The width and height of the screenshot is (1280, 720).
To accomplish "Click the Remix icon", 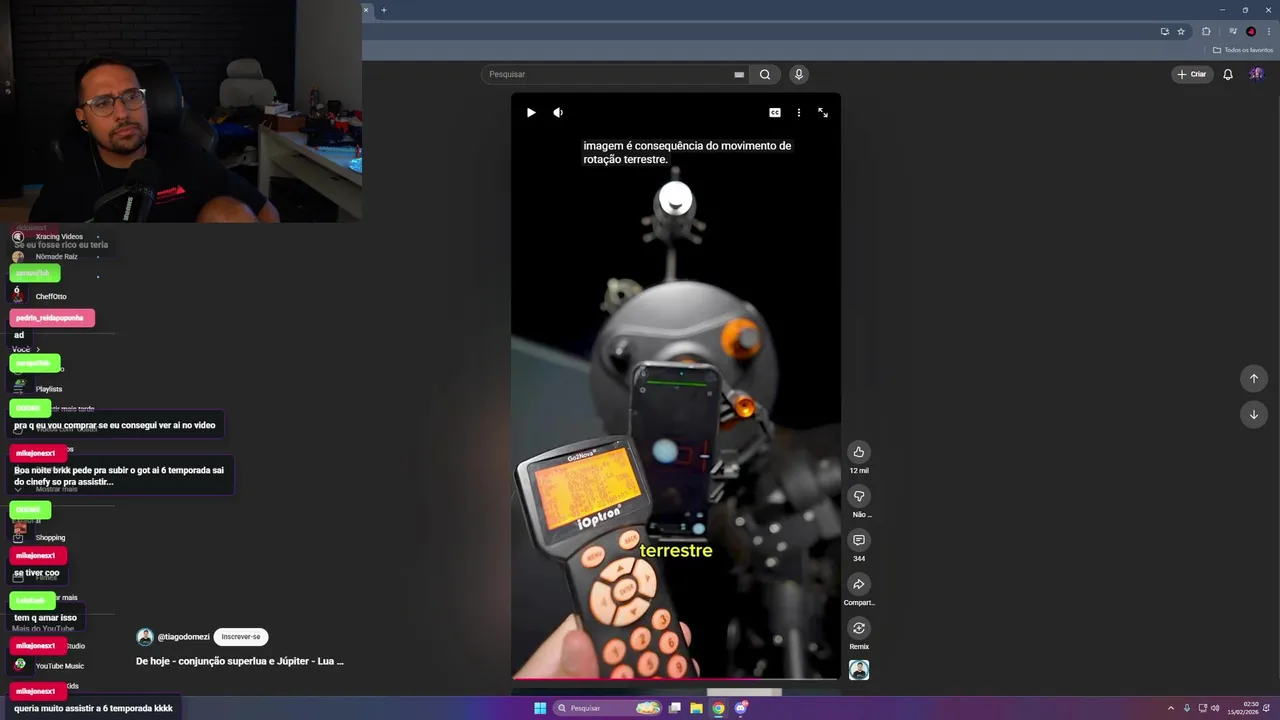I will (x=859, y=628).
